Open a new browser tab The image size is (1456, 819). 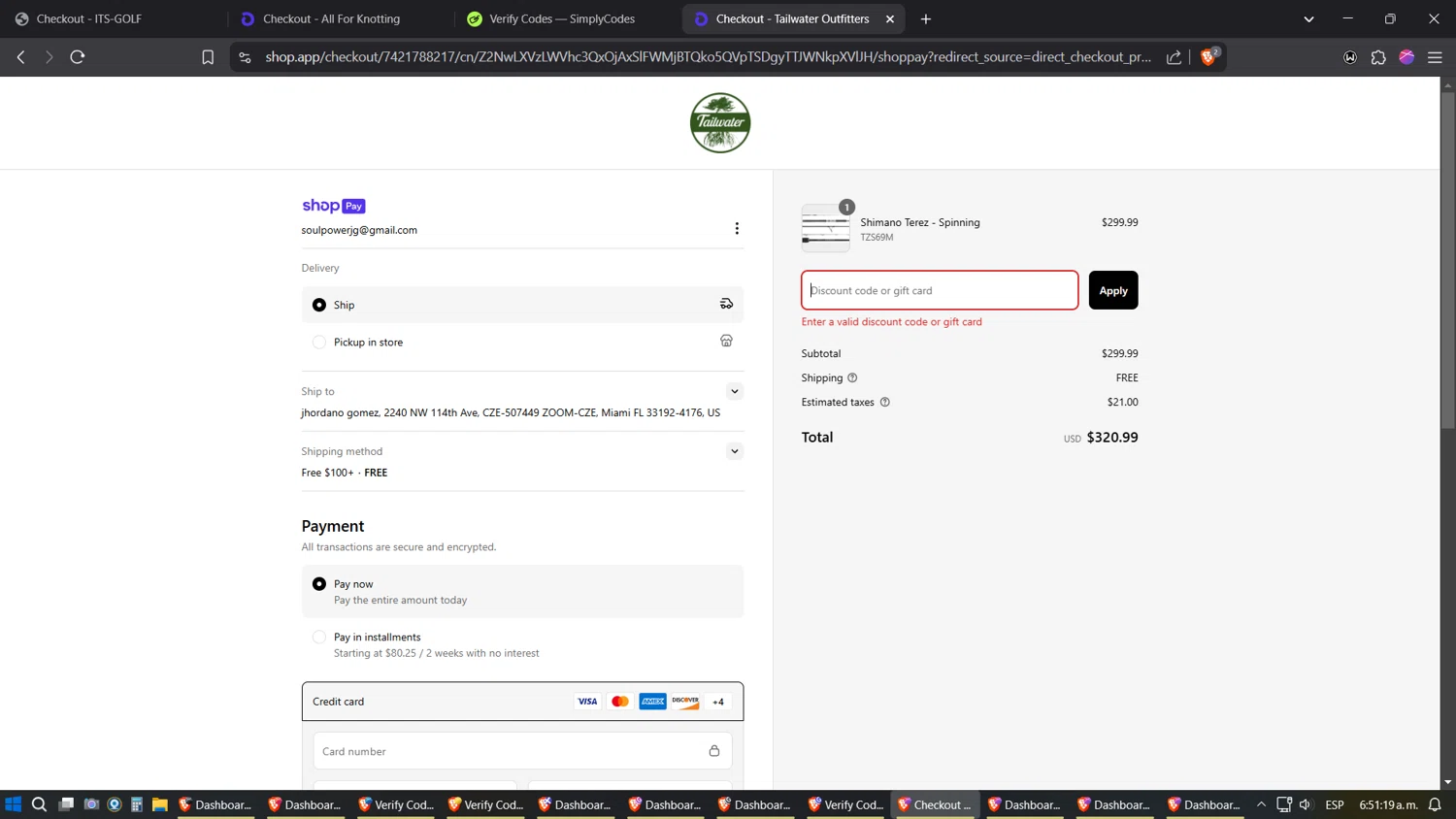(926, 18)
